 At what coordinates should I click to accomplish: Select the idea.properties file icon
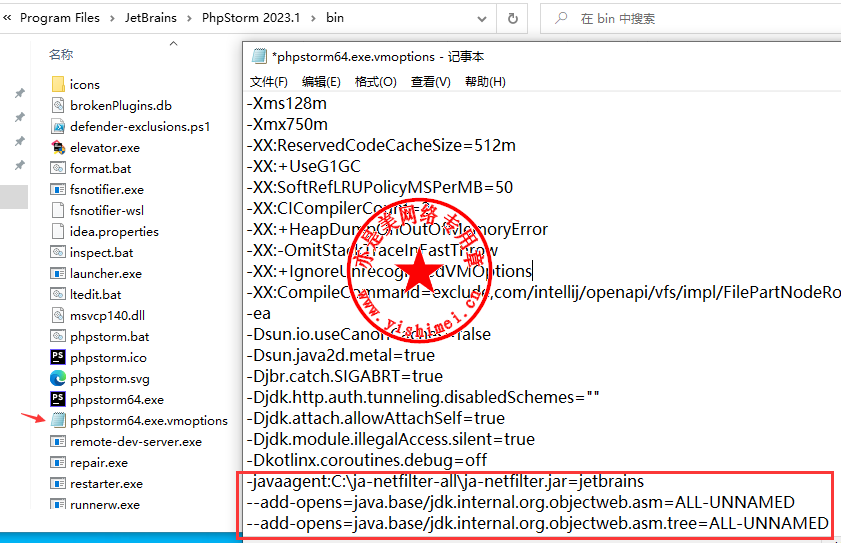coord(58,231)
